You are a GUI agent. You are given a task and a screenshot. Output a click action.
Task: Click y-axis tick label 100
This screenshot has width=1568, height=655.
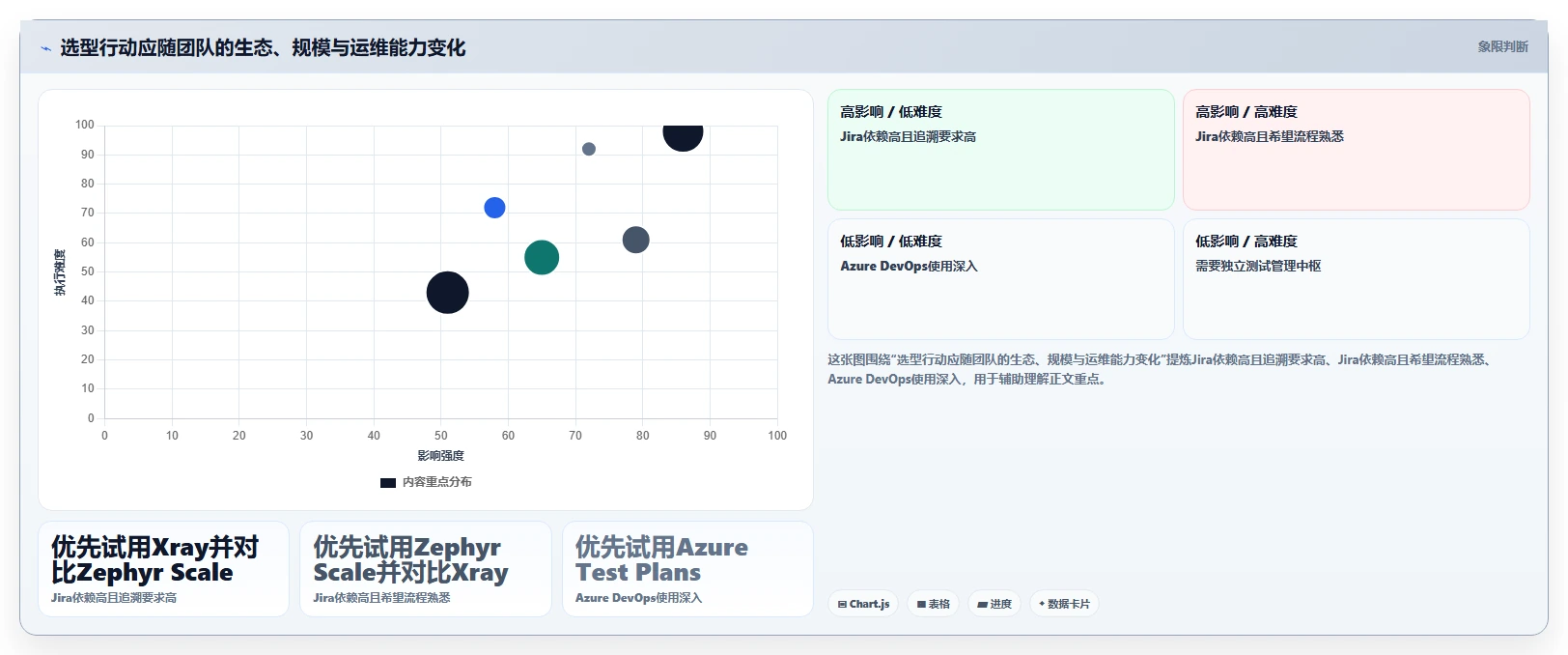pyautogui.click(x=85, y=125)
